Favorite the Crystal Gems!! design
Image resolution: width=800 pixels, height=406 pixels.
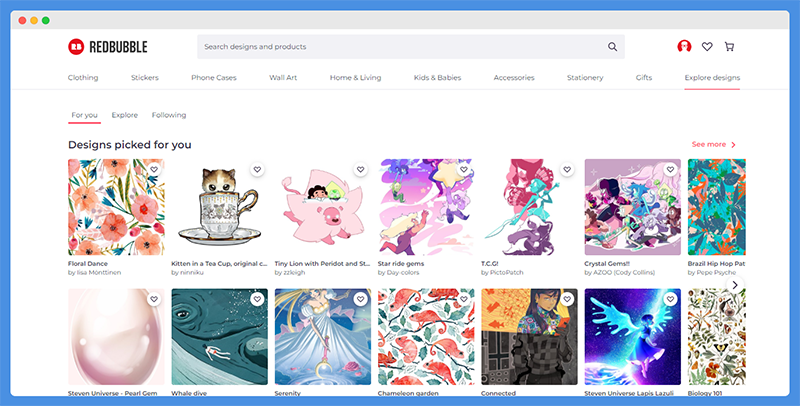(670, 169)
